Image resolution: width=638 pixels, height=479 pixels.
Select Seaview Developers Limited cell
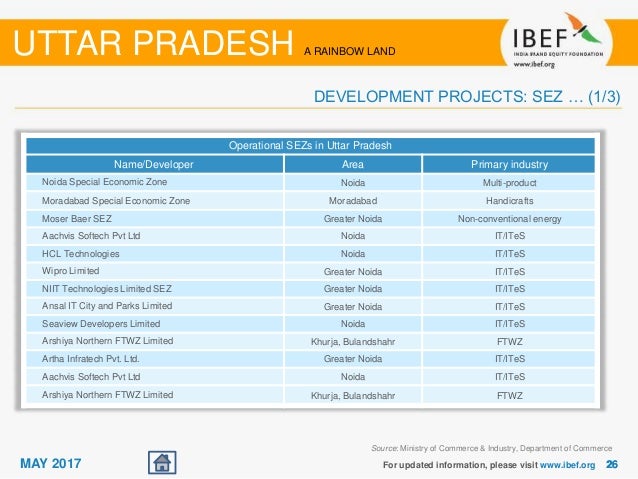(154, 324)
